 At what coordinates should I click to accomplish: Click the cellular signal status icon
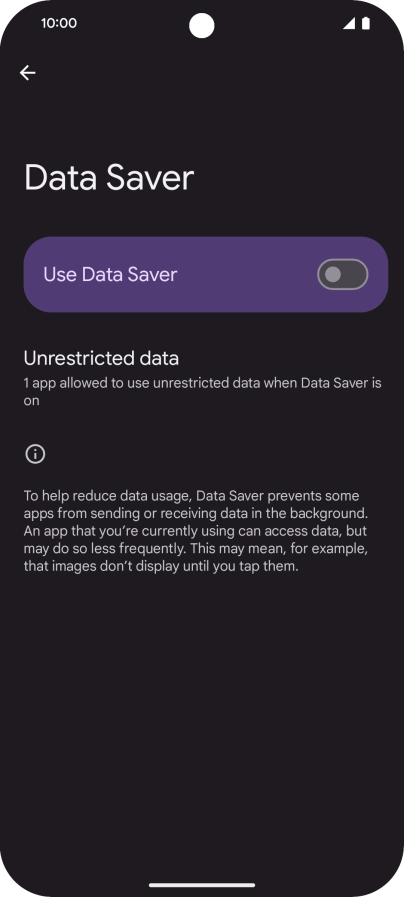point(348,23)
